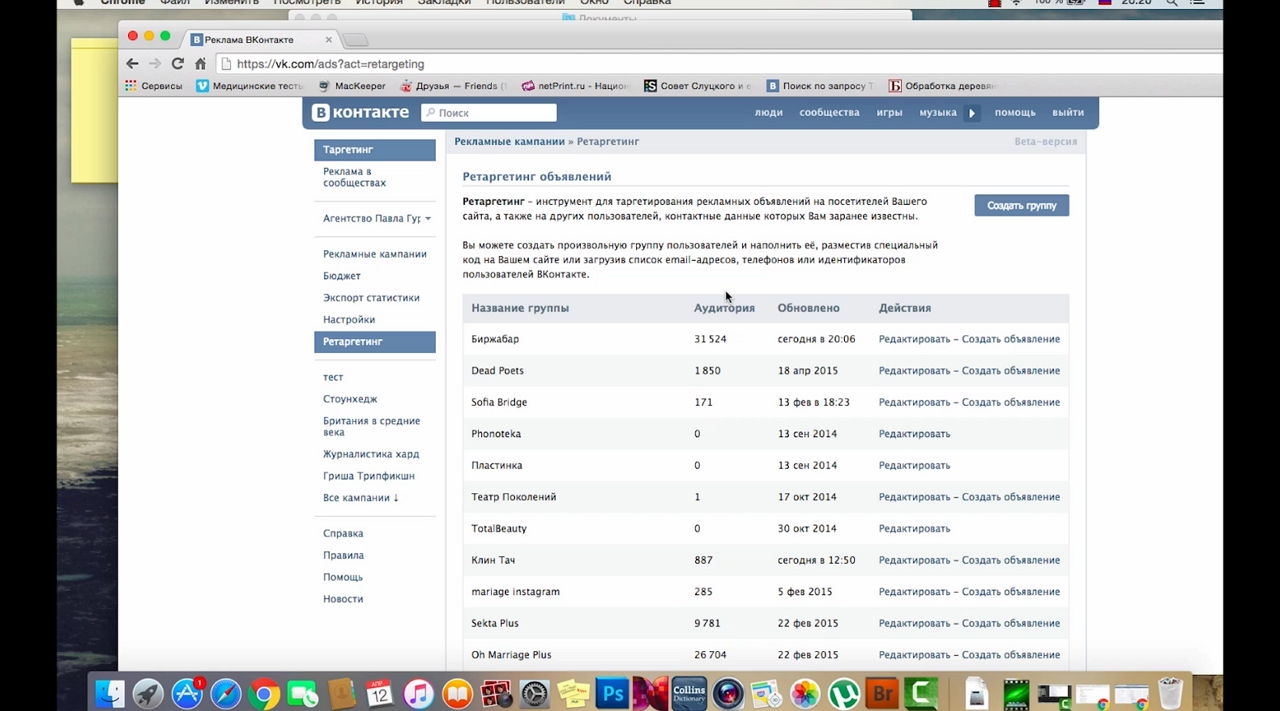This screenshot has height=711, width=1280.
Task: Open iBooks from the Dock
Action: tap(457, 693)
